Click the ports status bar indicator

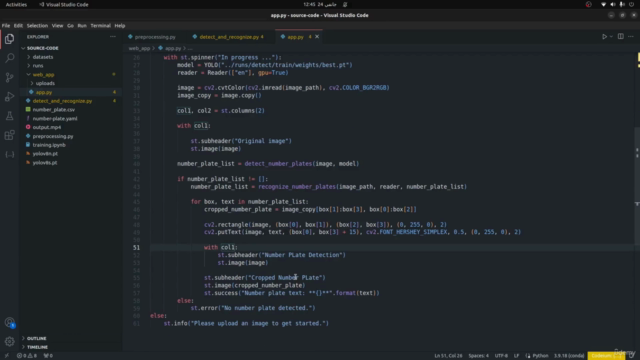(x=48, y=356)
